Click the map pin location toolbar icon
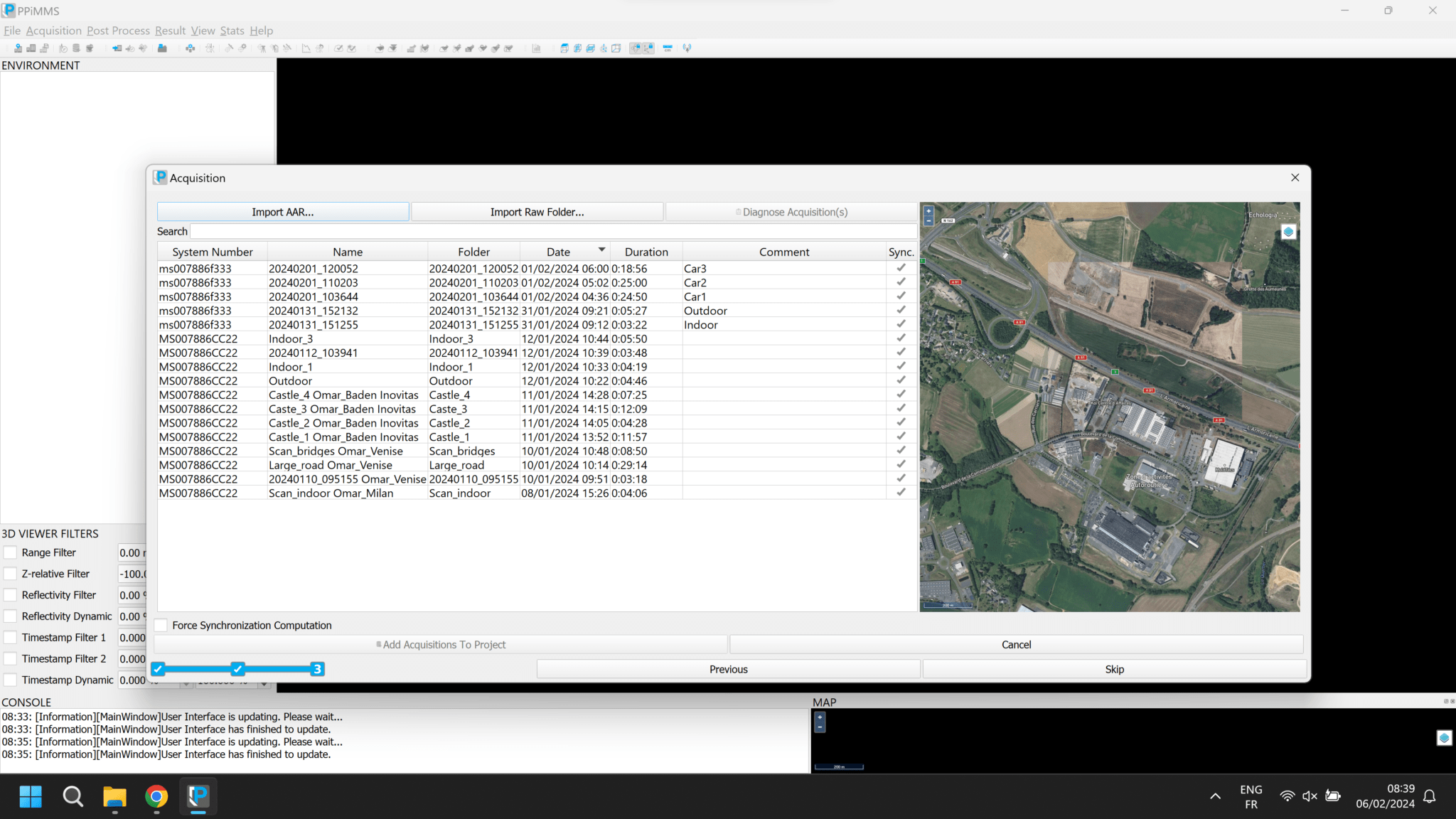Screen dimensions: 1456x819 pos(18,48)
